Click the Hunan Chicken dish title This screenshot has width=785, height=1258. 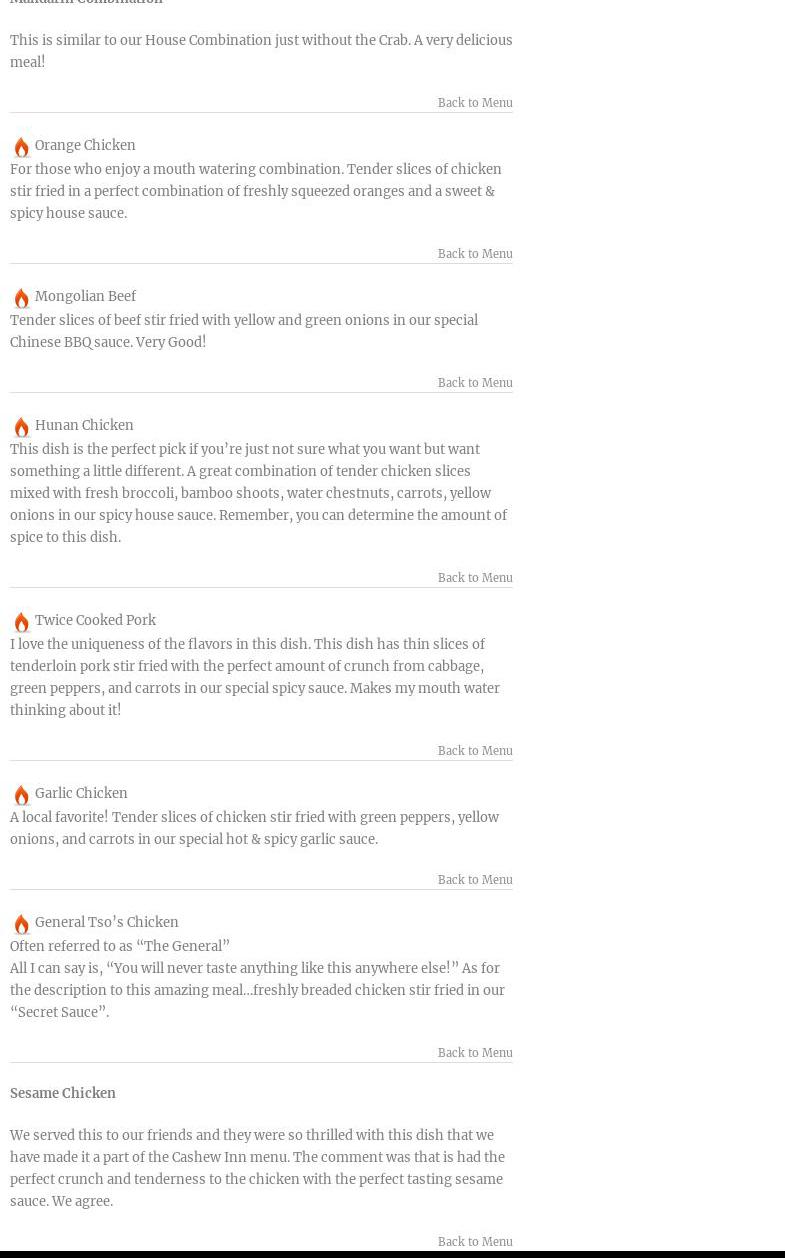[x=84, y=426]
